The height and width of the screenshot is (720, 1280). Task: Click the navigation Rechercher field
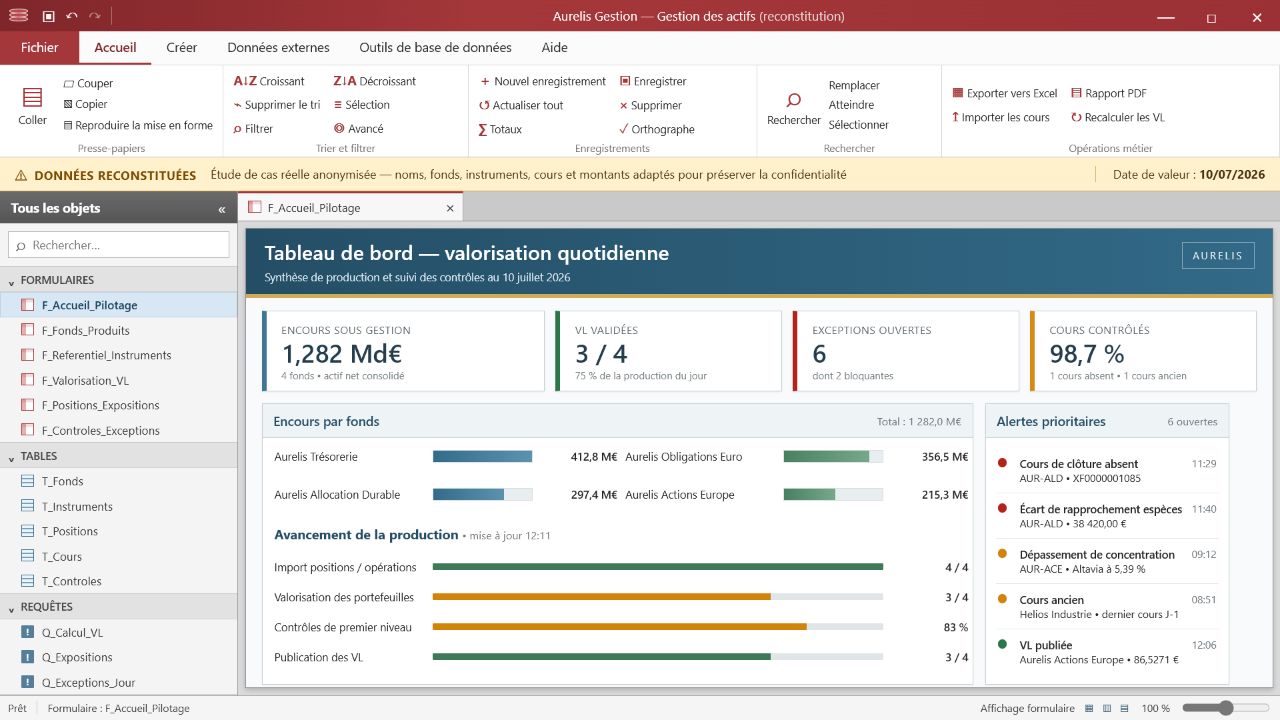point(119,245)
